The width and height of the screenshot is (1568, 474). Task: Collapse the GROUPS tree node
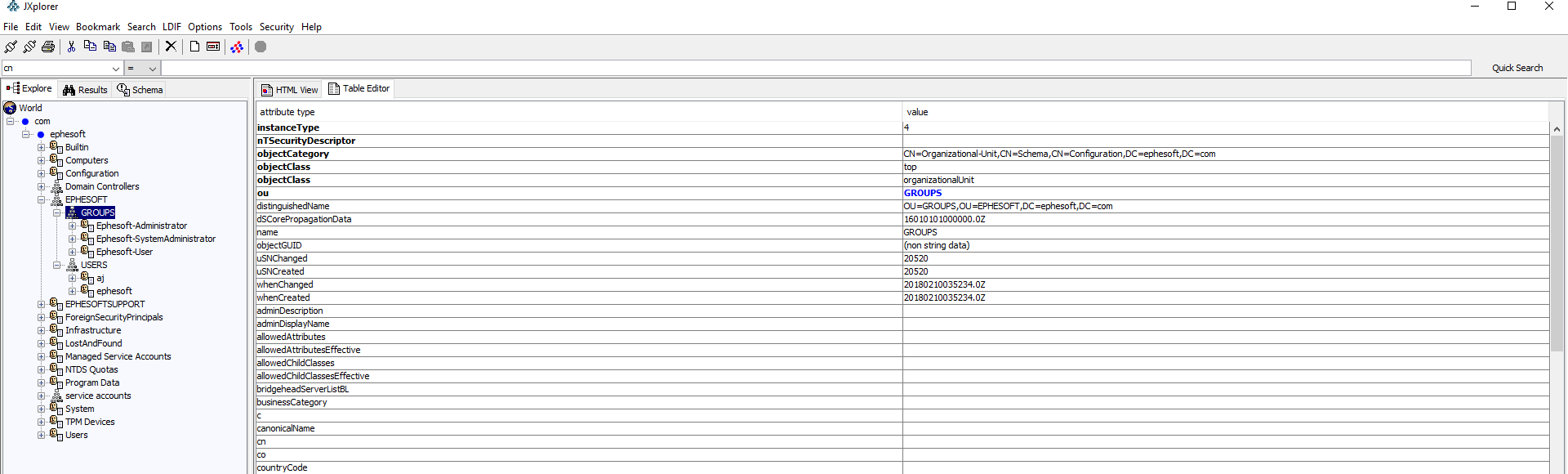point(57,212)
